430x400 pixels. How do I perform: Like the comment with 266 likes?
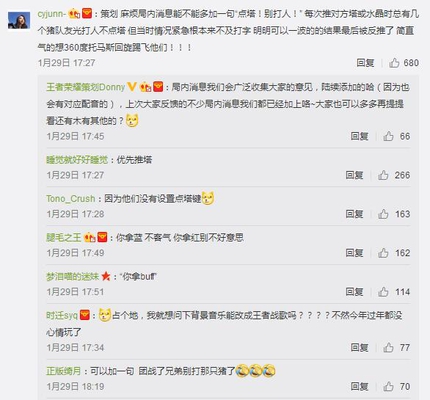coord(383,175)
